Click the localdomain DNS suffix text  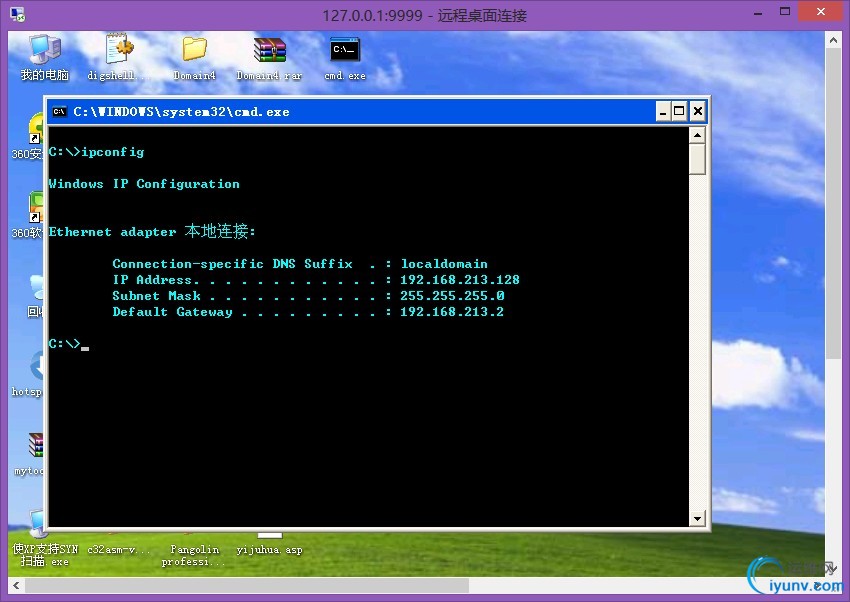444,264
